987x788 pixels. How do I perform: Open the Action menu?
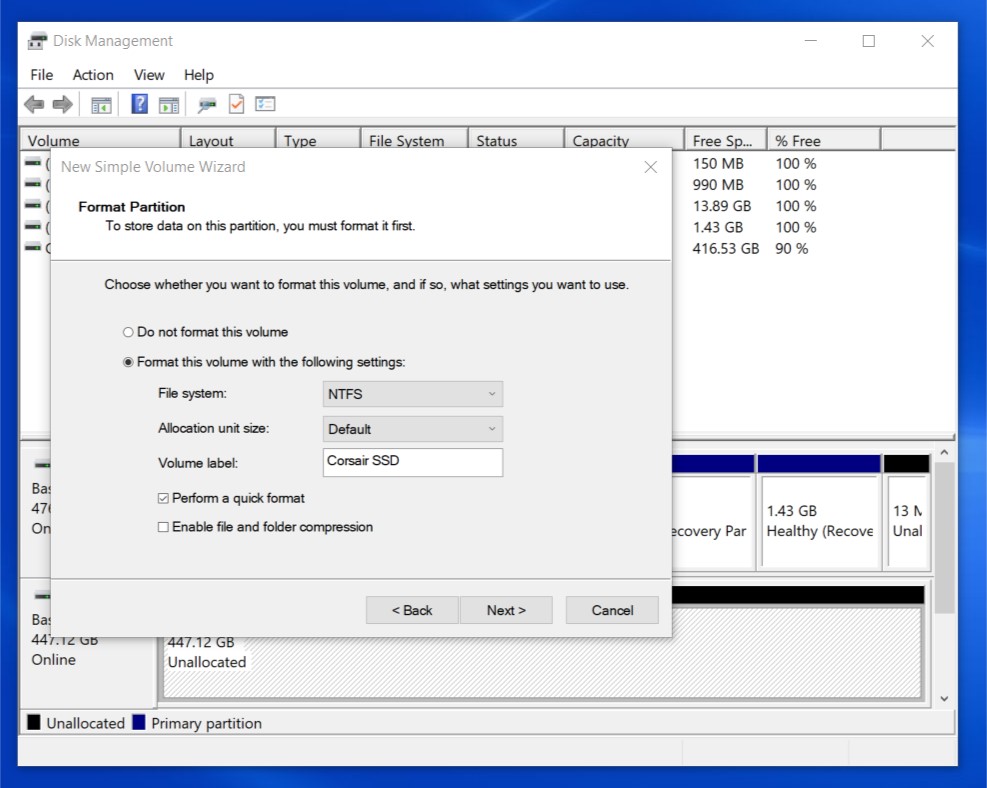(93, 75)
